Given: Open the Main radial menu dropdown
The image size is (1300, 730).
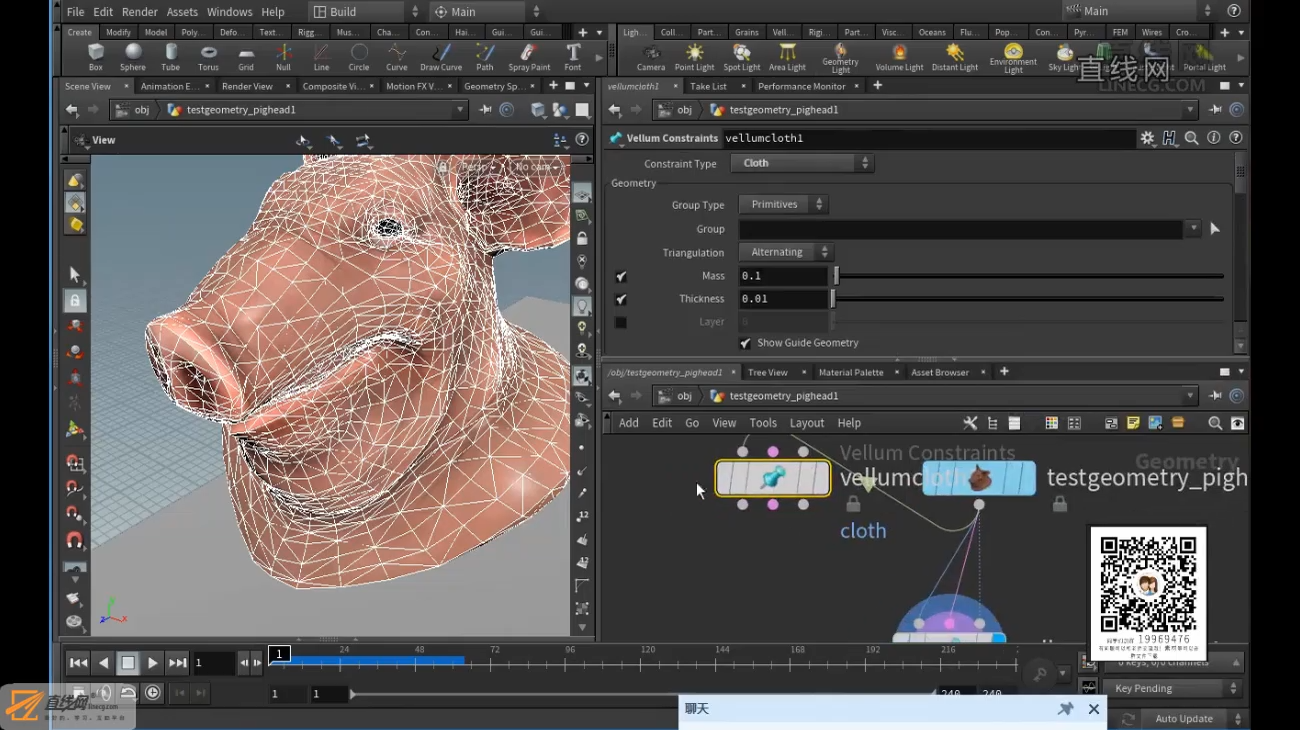Looking at the screenshot, I should pyautogui.click(x=487, y=11).
